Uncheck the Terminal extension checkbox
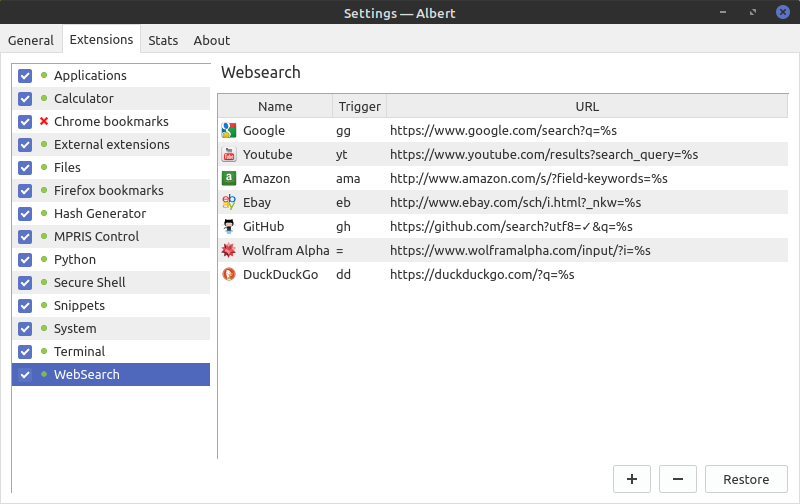 (x=25, y=351)
